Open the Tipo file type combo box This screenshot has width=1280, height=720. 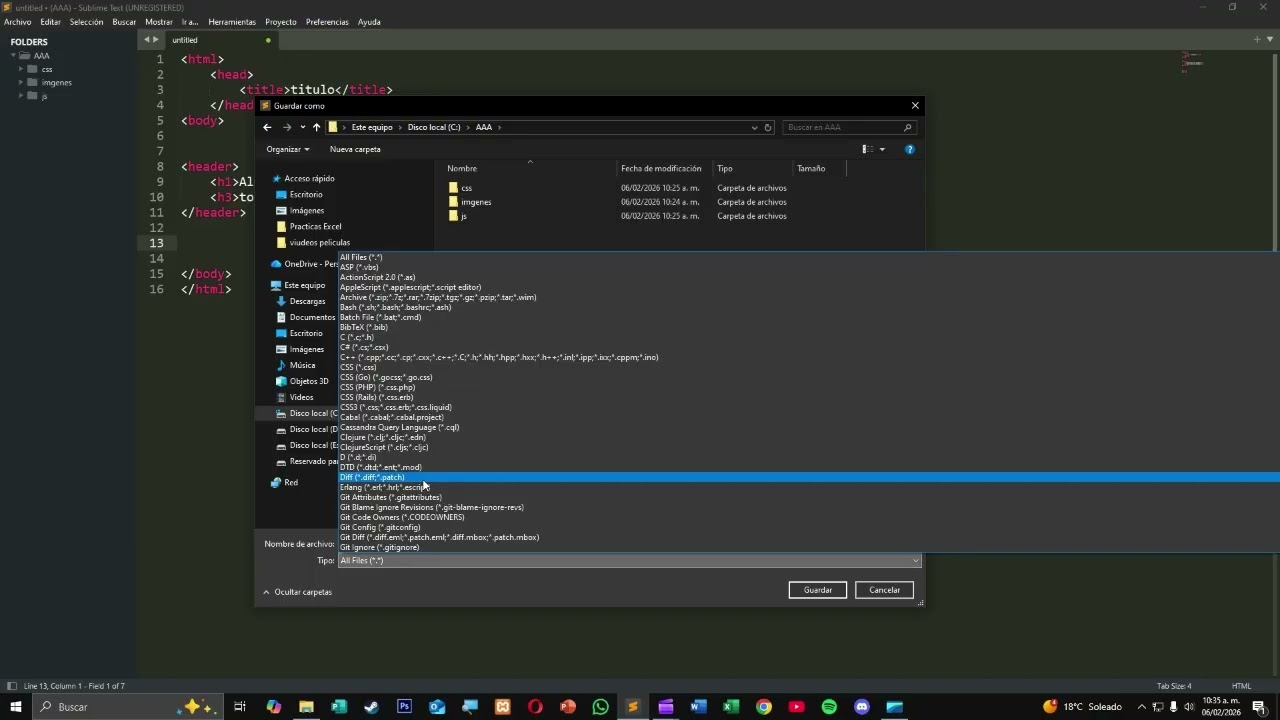[629, 561]
